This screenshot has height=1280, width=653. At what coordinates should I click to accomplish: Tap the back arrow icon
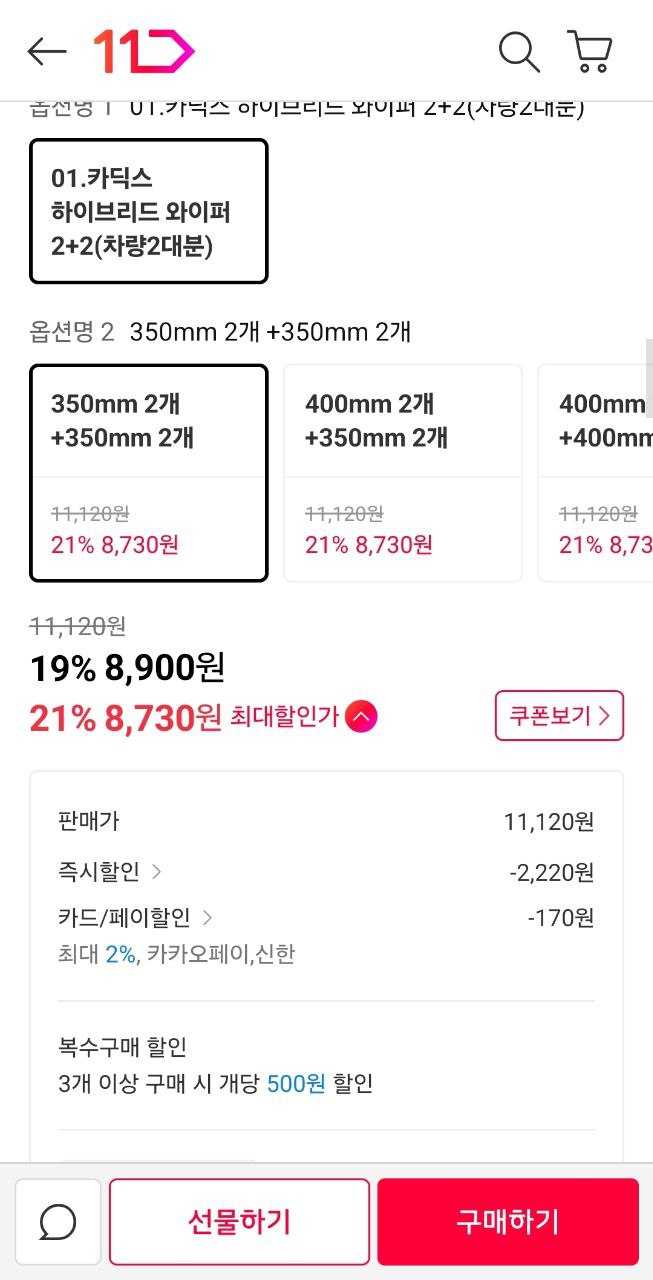tap(46, 52)
